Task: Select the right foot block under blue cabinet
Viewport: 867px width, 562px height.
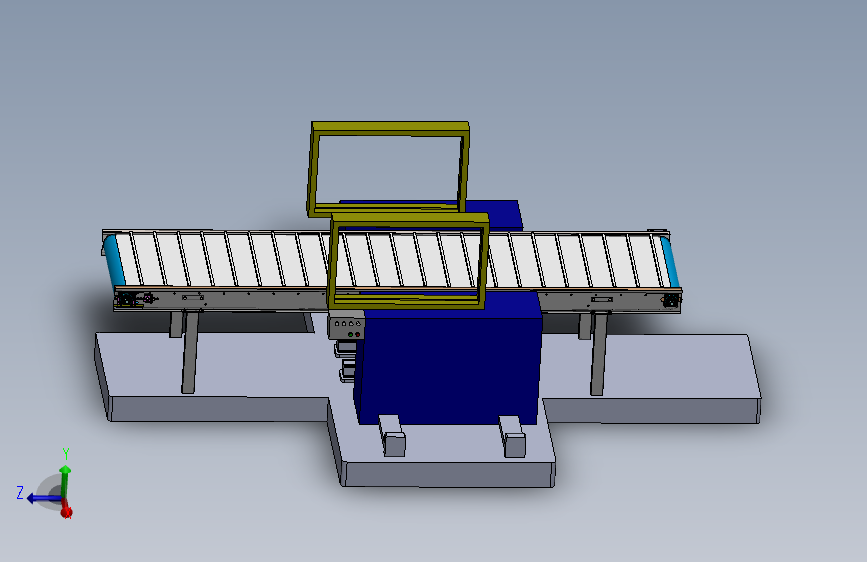Action: (x=513, y=437)
